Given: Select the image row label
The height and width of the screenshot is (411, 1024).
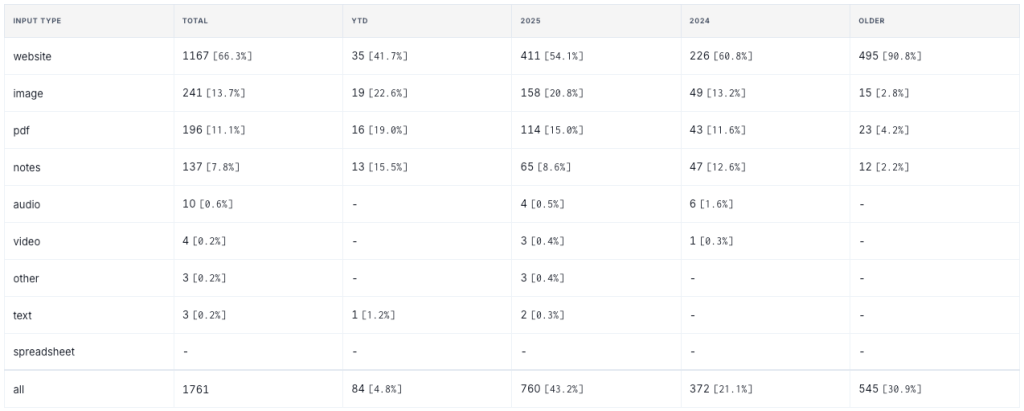Looking at the screenshot, I should 28,93.
